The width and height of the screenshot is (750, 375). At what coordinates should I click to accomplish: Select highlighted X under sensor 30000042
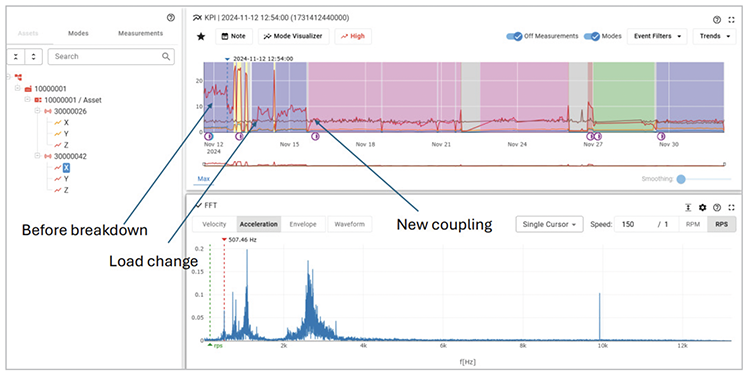(x=67, y=167)
